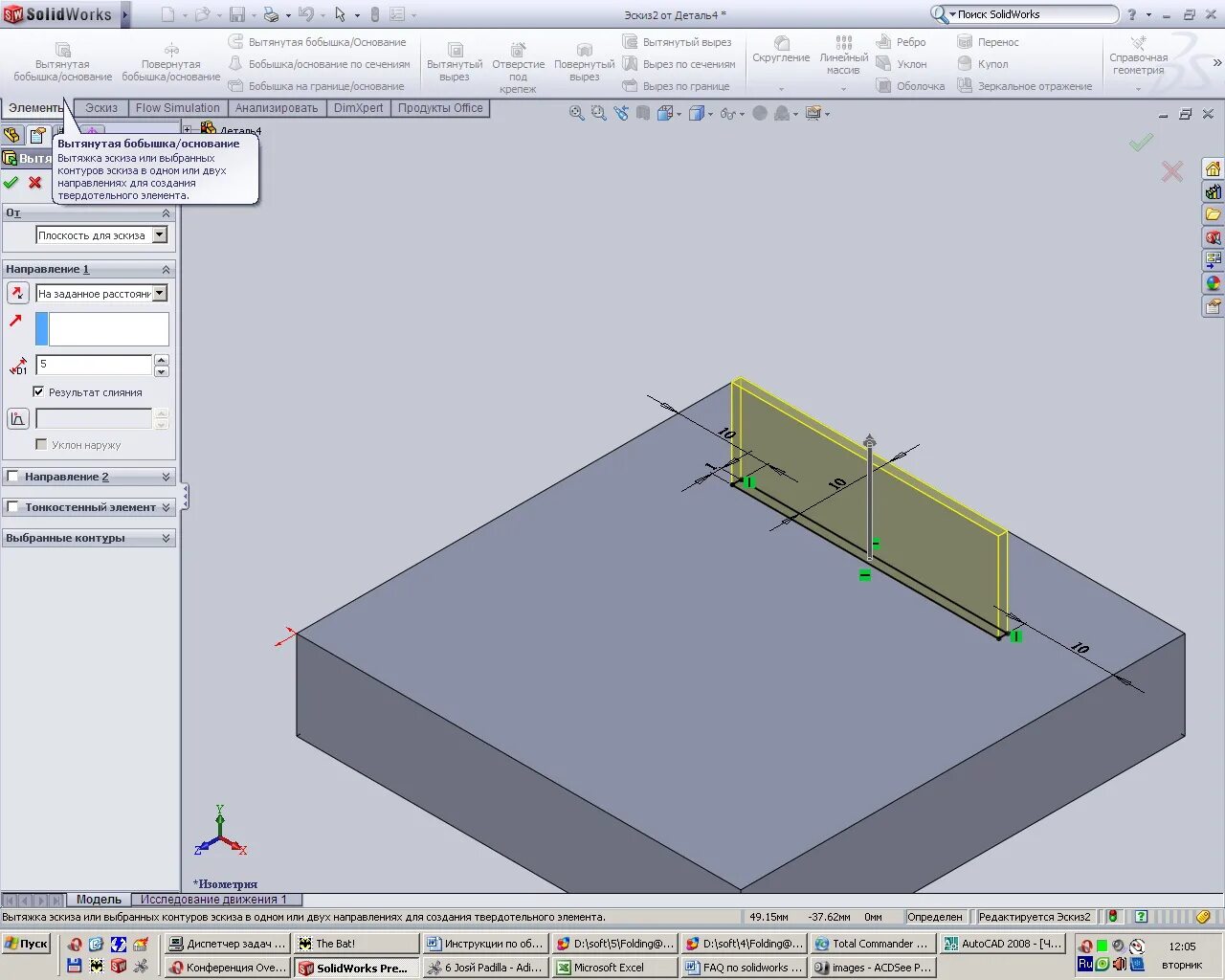Increase depth using the spinner up arrow

coord(161,359)
